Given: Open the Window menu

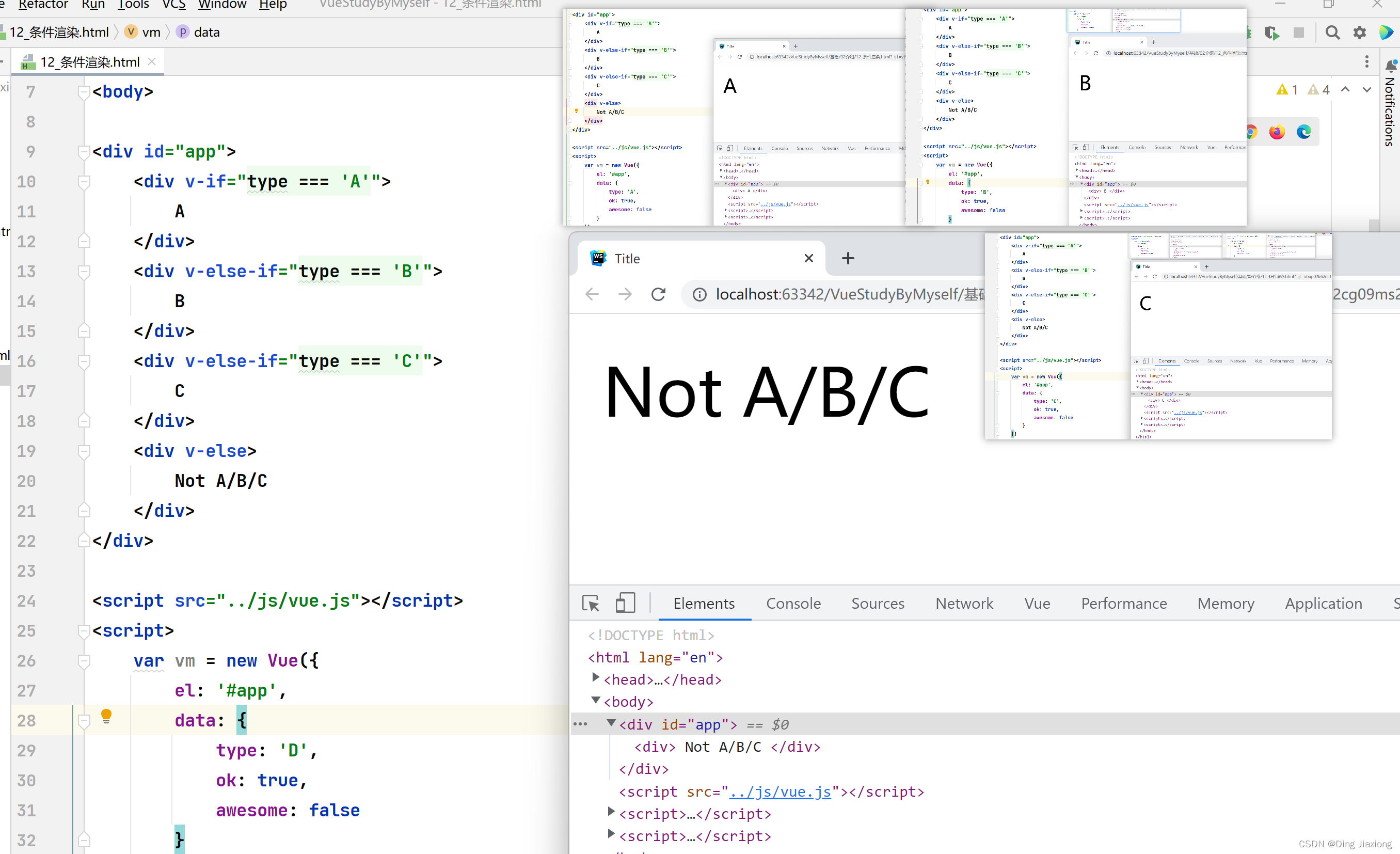Looking at the screenshot, I should pos(221,5).
